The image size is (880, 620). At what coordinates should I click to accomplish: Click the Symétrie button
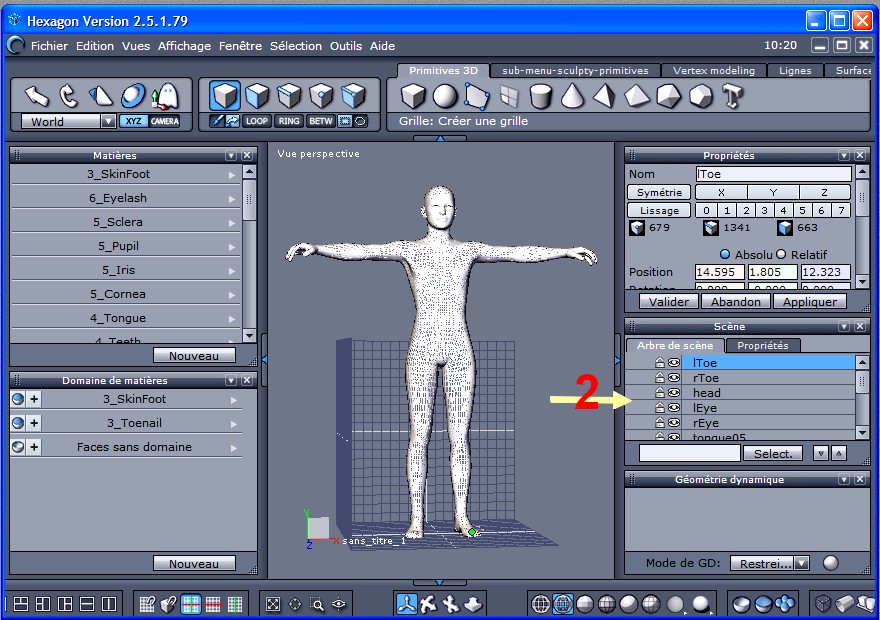tap(659, 192)
